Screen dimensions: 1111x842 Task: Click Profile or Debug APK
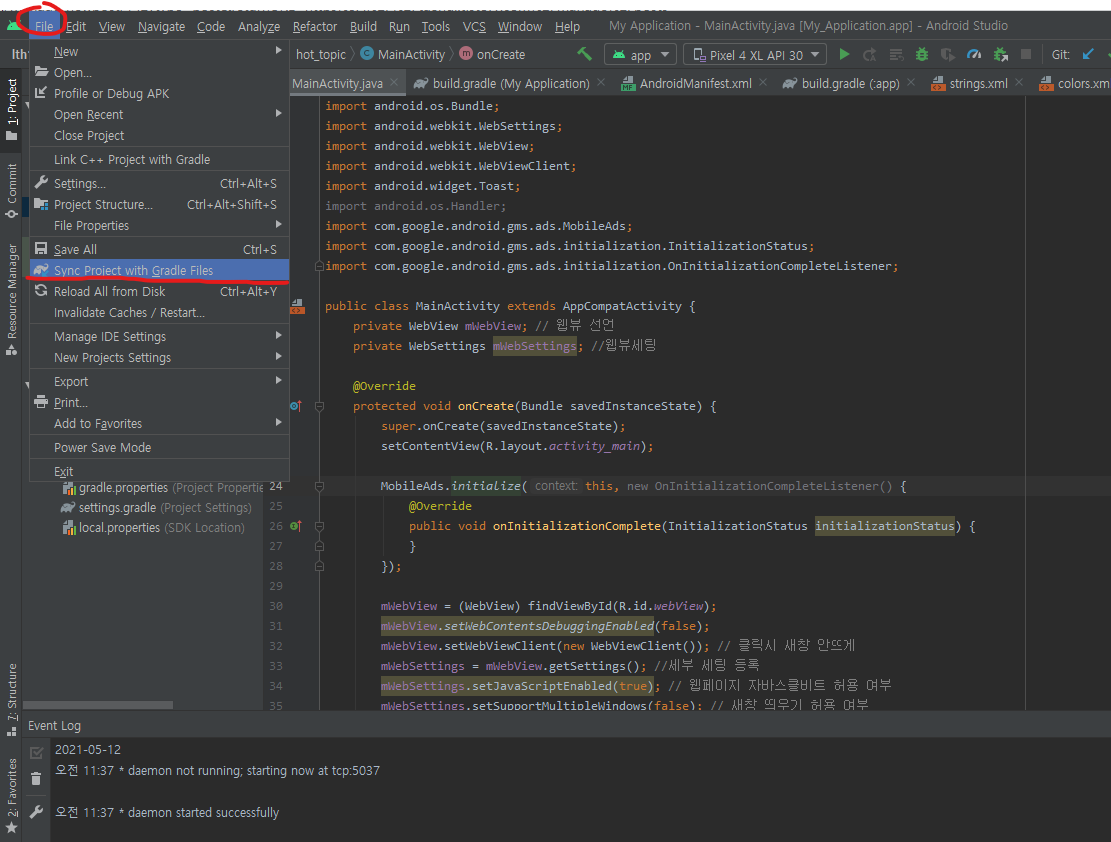pyautogui.click(x=159, y=94)
